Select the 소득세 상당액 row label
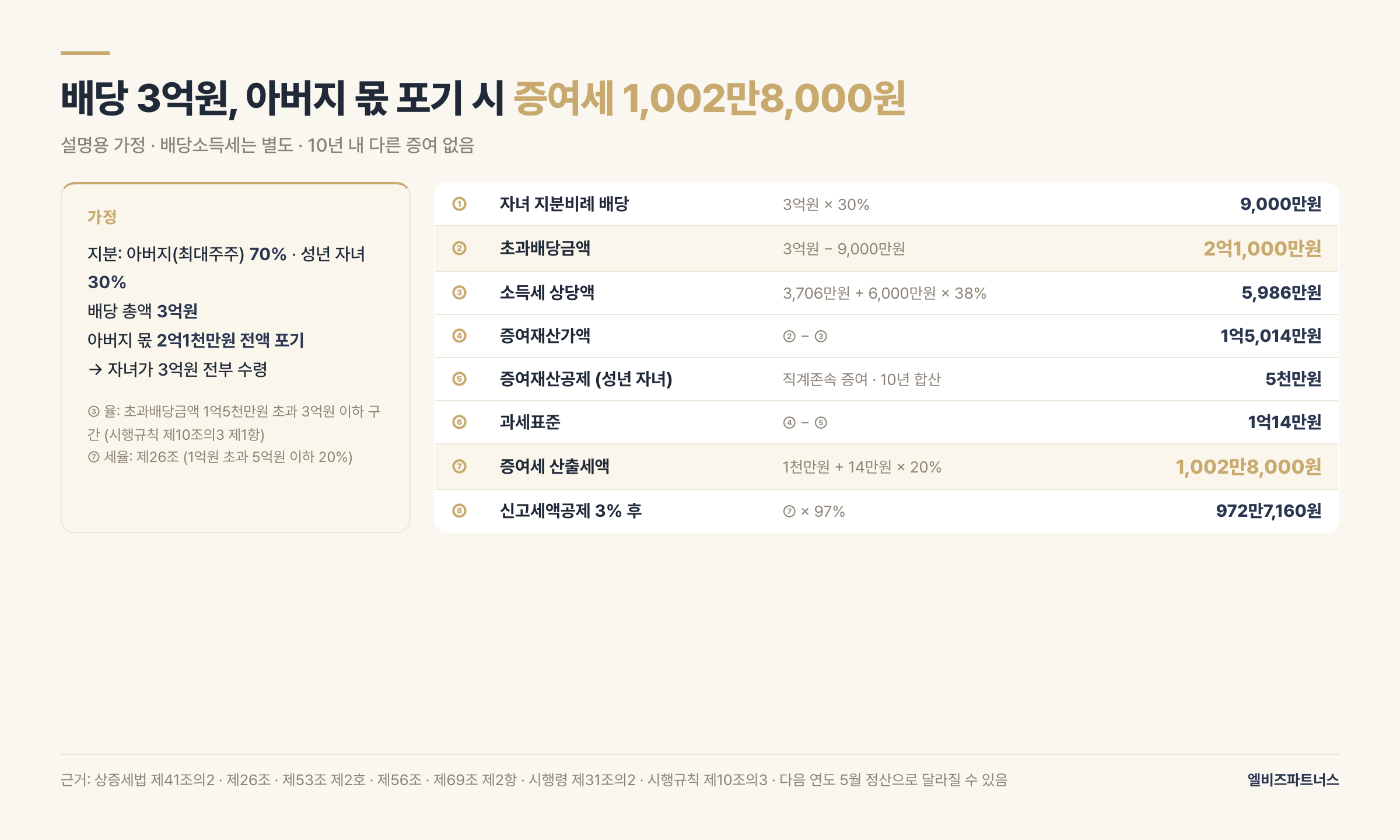The height and width of the screenshot is (840, 1400). (547, 293)
